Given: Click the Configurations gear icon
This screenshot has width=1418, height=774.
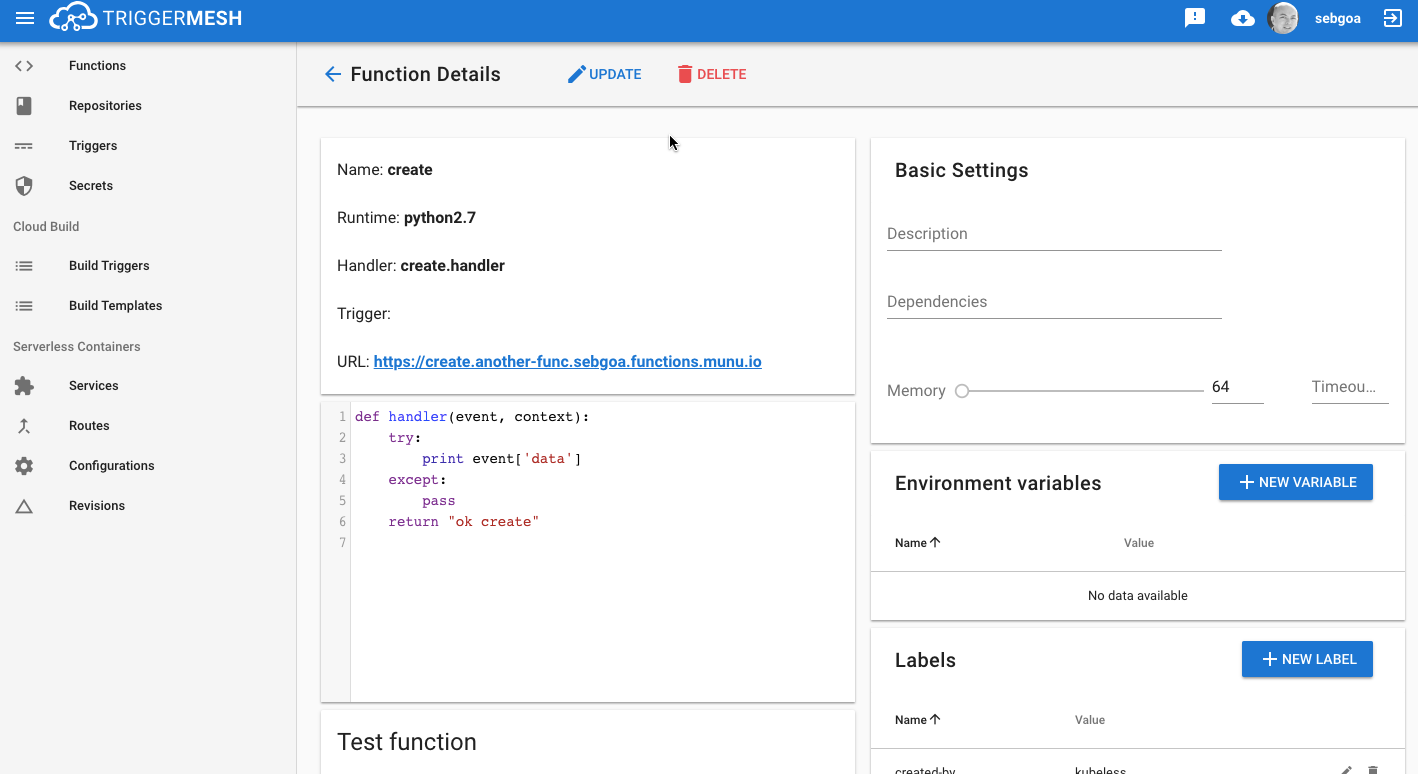Looking at the screenshot, I should (24, 466).
